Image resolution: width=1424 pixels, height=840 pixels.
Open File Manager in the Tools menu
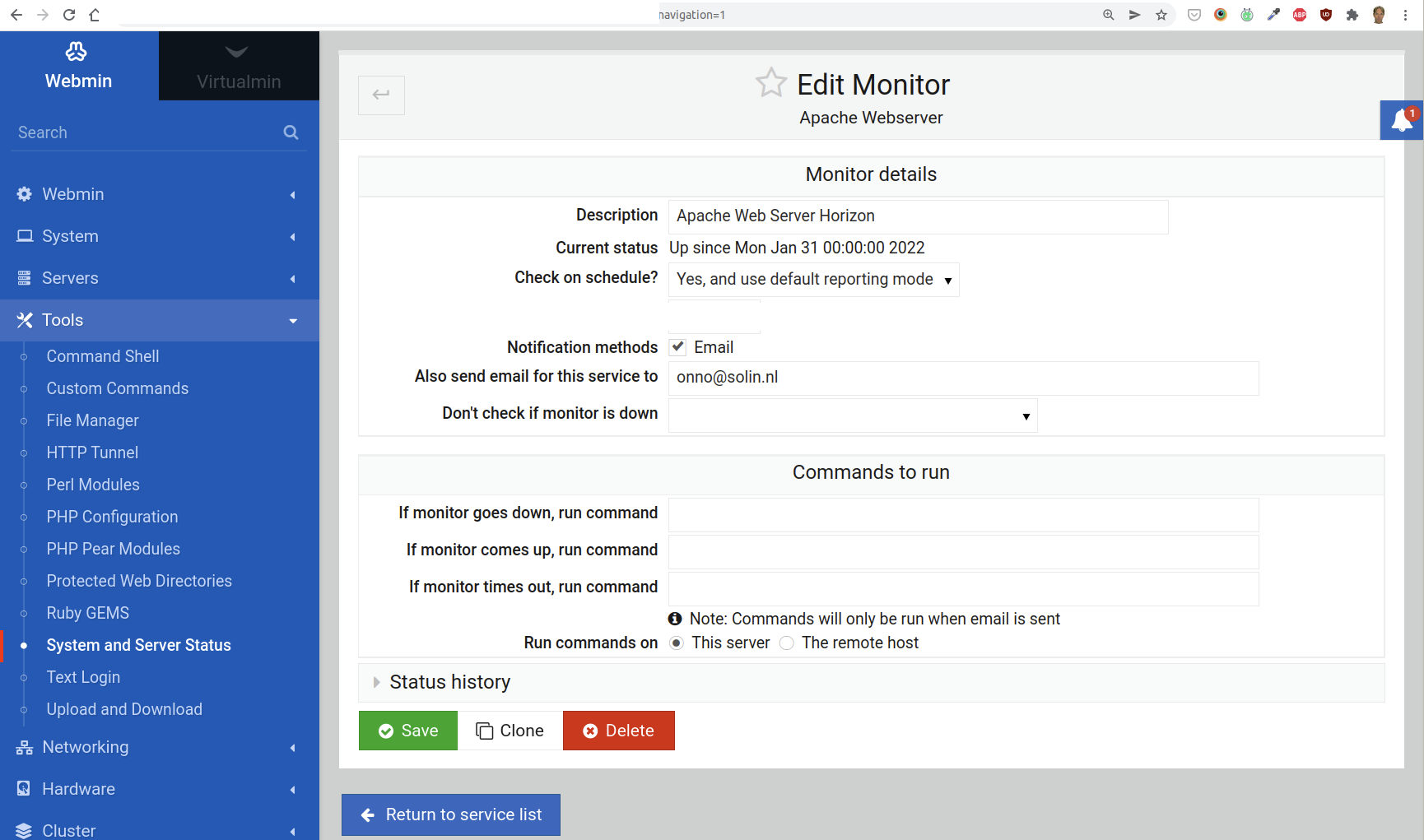coord(92,420)
